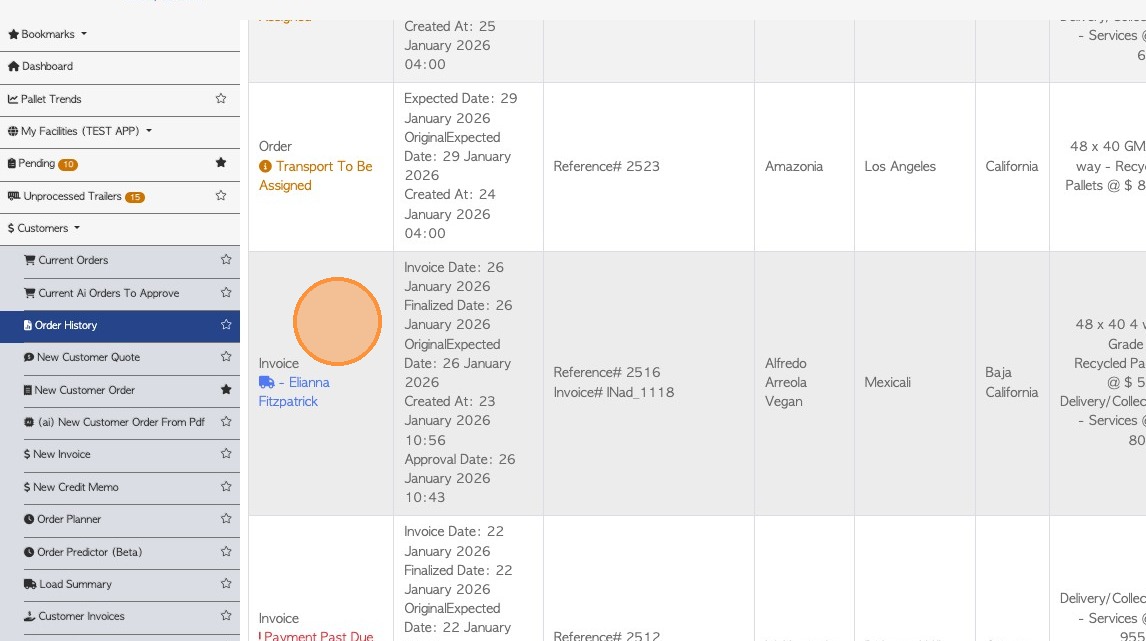This screenshot has height=641, width=1146.
Task: Click the New Credit Memo dollar icon
Action: [27, 487]
